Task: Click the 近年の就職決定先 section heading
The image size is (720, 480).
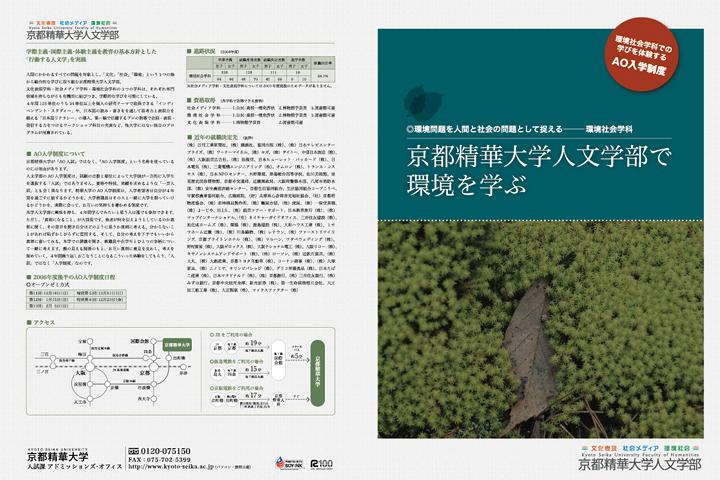Action: coord(213,137)
